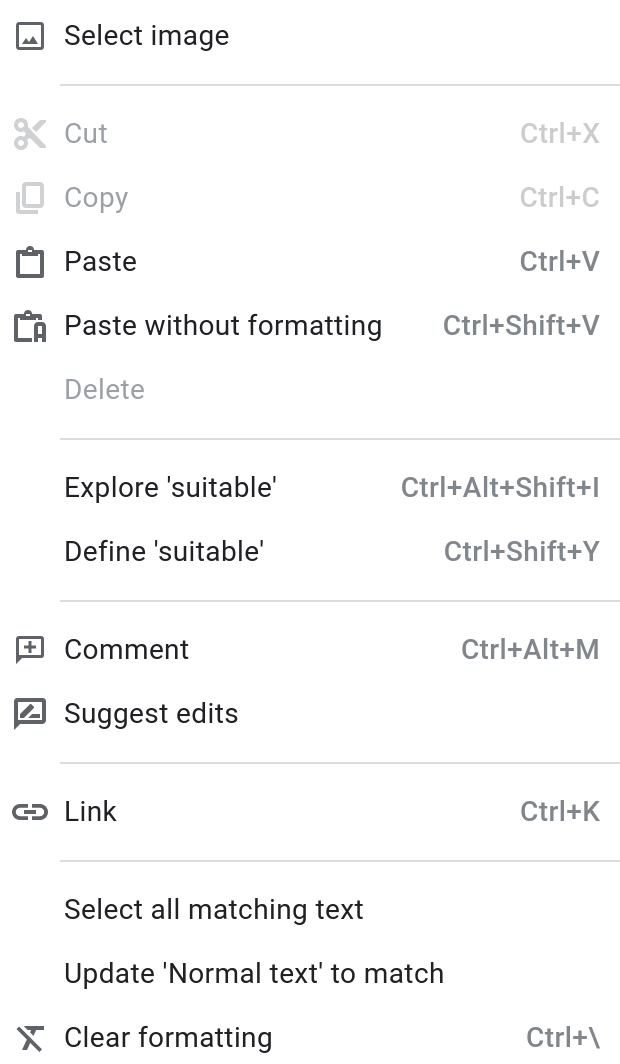Click the Link chain icon
Viewport: 620px width, 1064px height.
tap(30, 811)
